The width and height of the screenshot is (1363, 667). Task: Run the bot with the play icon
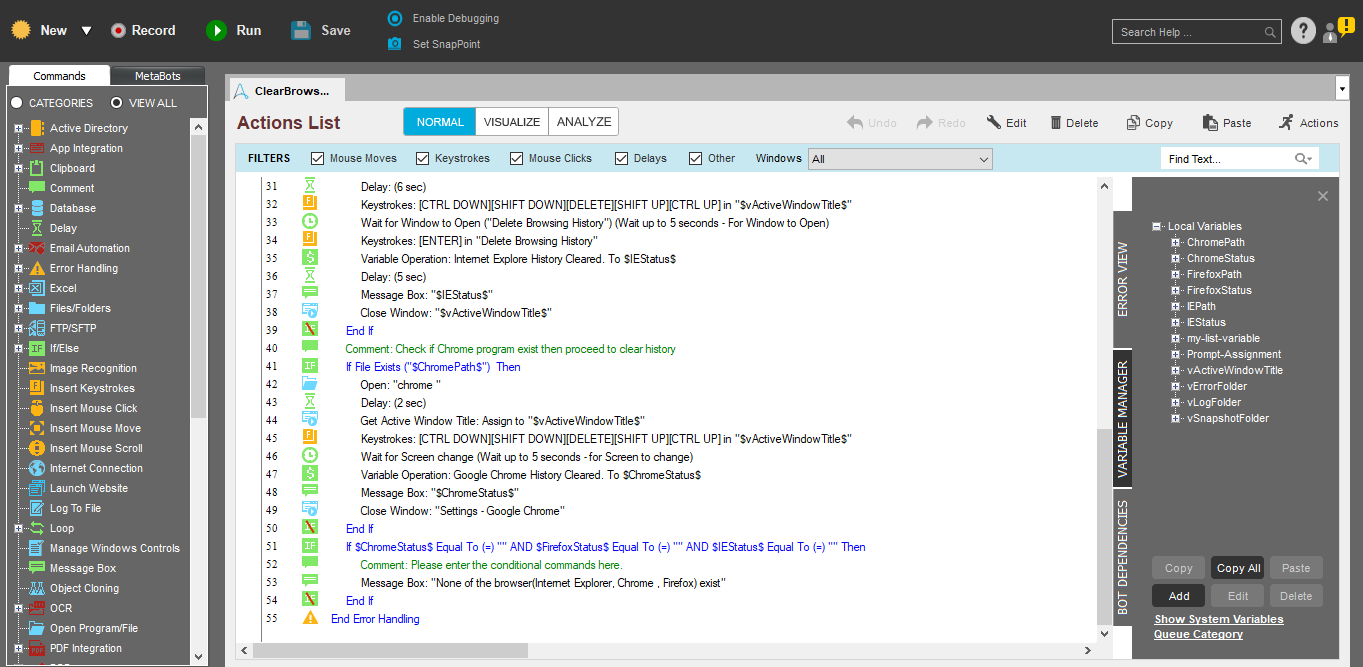click(216, 31)
